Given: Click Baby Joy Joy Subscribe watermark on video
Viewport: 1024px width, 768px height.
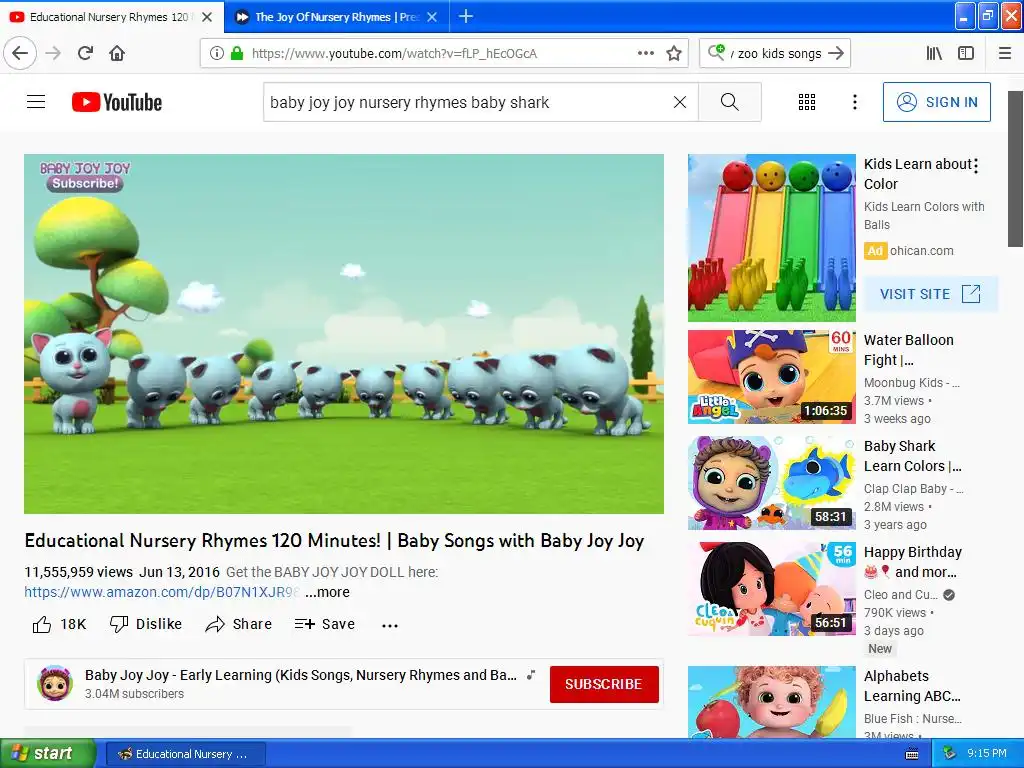Looking at the screenshot, I should (86, 176).
